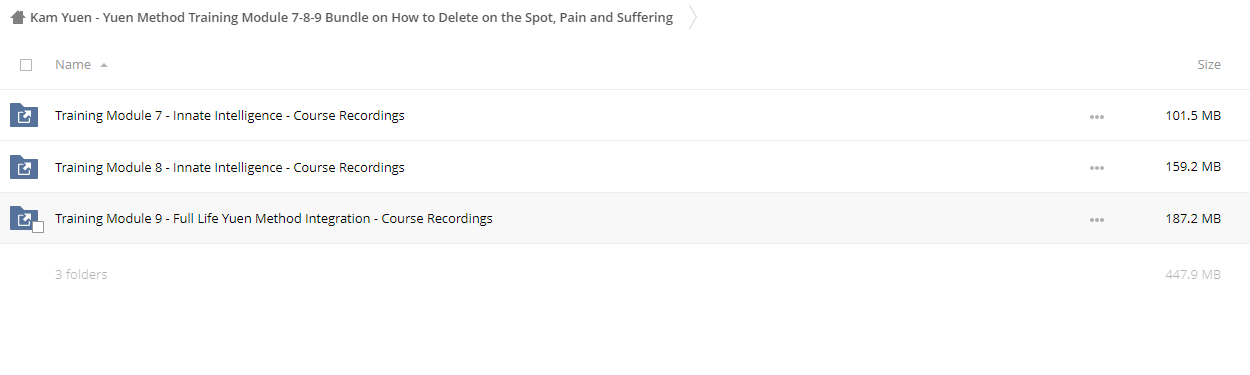Click the 101.5 MB size of Module 7
The image size is (1250, 375).
(x=1193, y=116)
